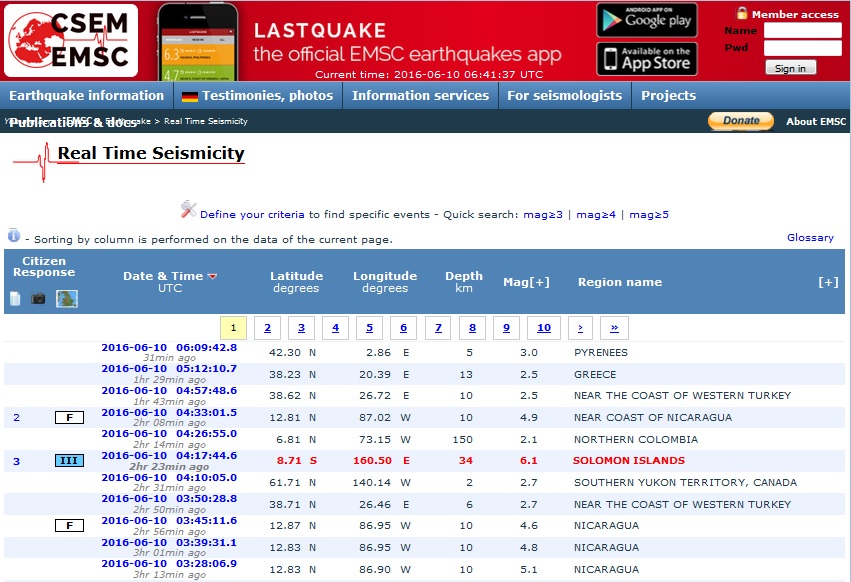Open Earthquake information menu
Image resolution: width=851 pixels, height=582 pixels.
coord(86,96)
